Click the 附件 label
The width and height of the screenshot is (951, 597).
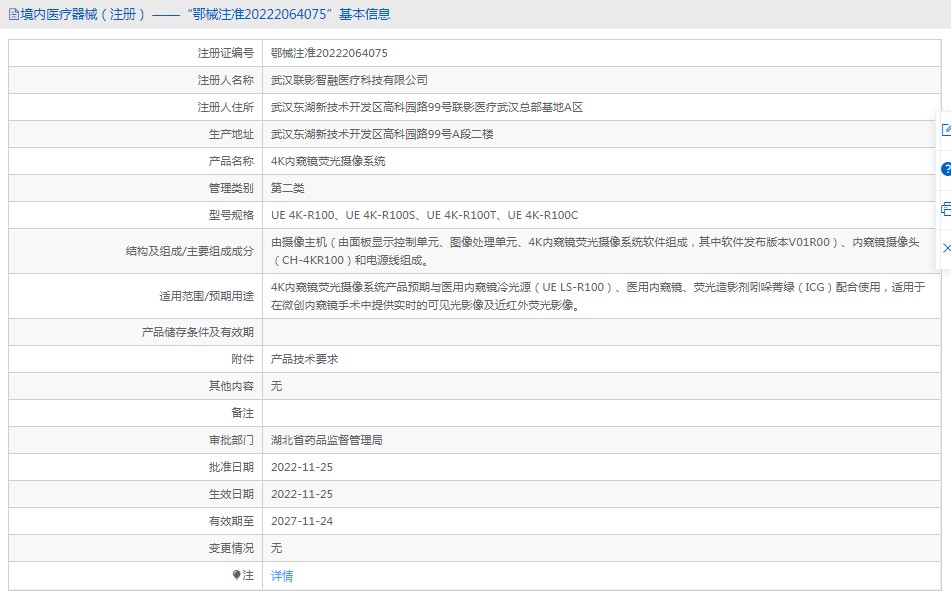(243, 359)
